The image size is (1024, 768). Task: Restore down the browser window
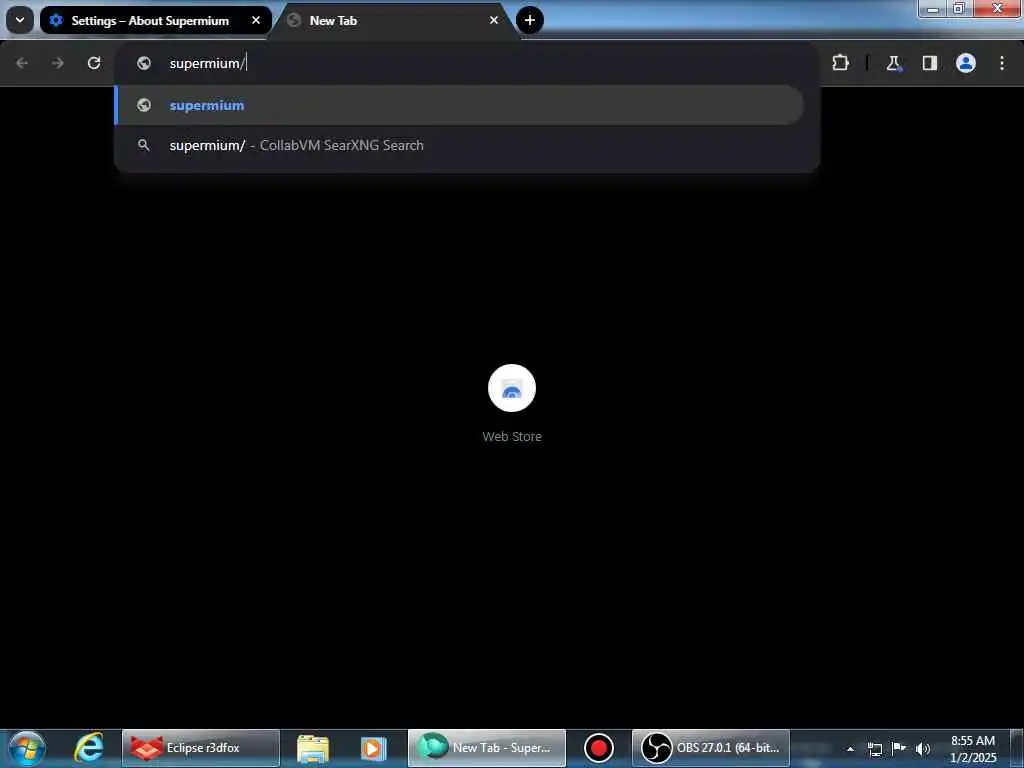959,8
